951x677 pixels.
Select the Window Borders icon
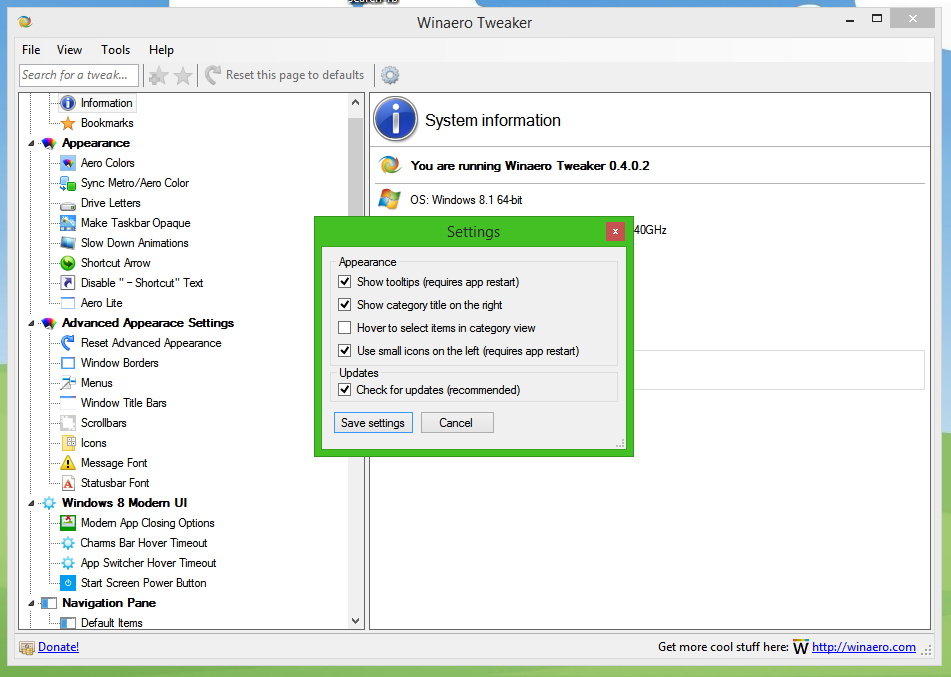click(x=68, y=363)
